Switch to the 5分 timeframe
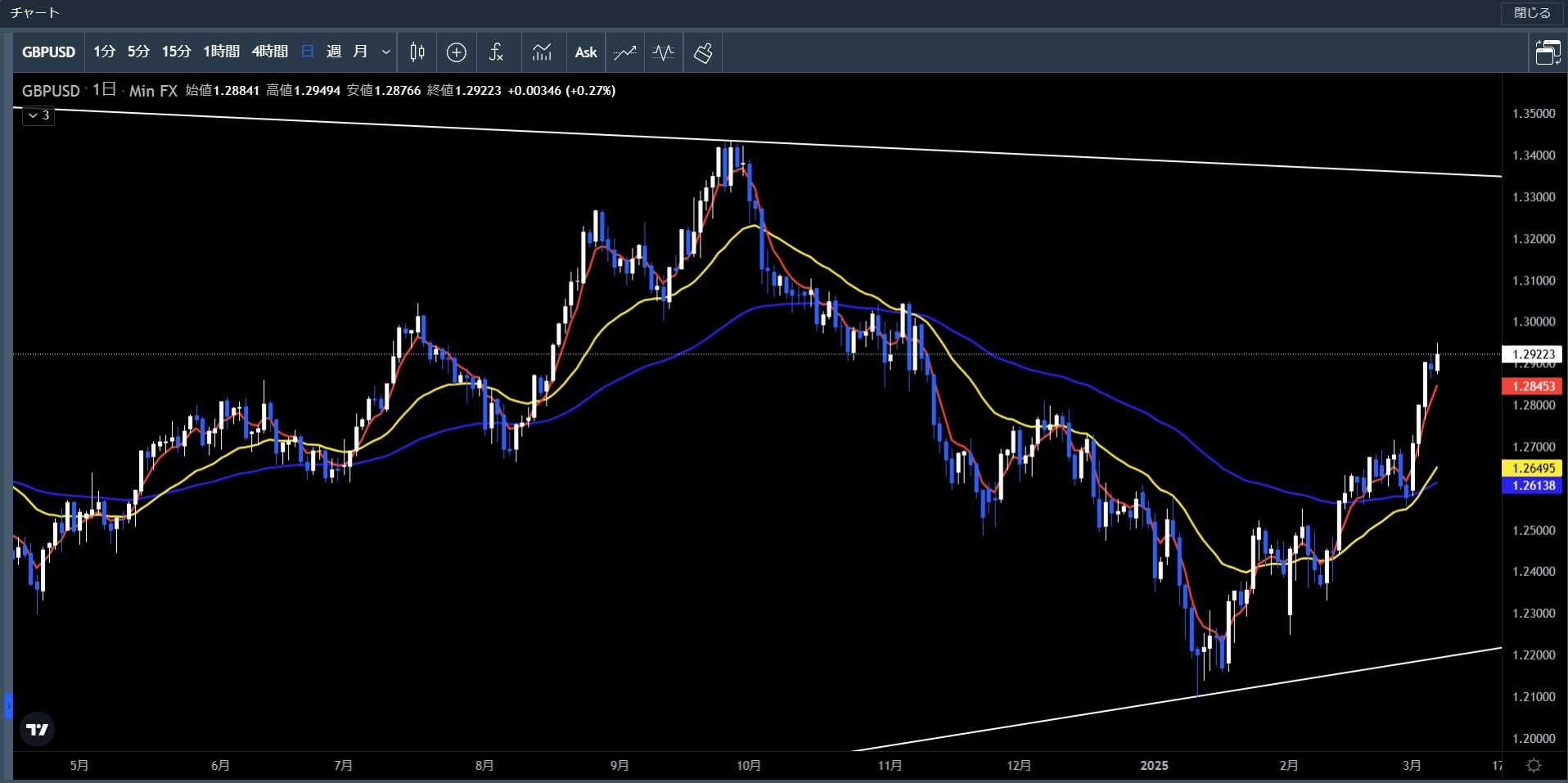This screenshot has height=783, width=1568. coord(138,52)
